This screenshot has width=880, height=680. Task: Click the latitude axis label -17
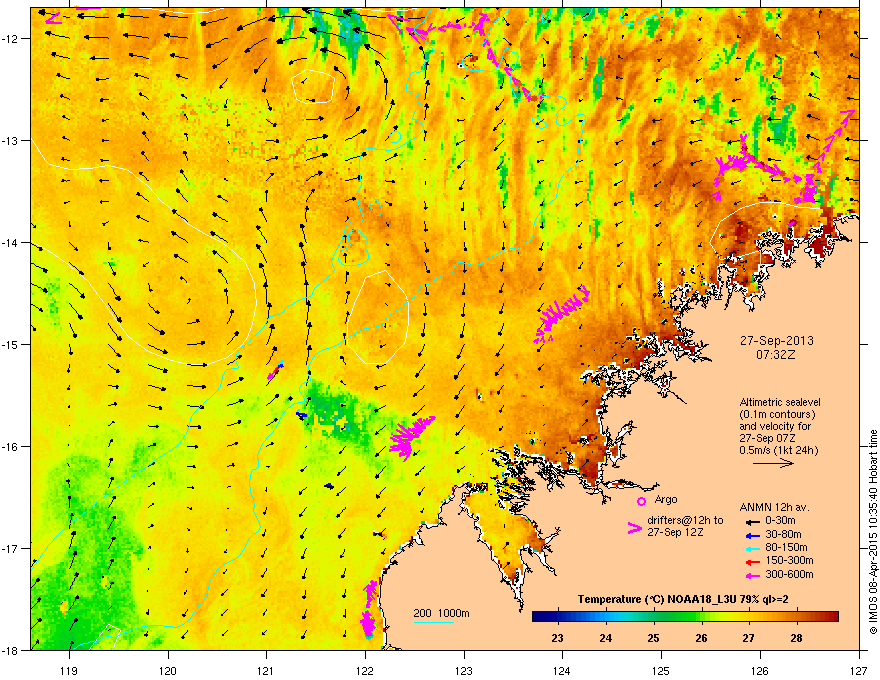pos(10,549)
